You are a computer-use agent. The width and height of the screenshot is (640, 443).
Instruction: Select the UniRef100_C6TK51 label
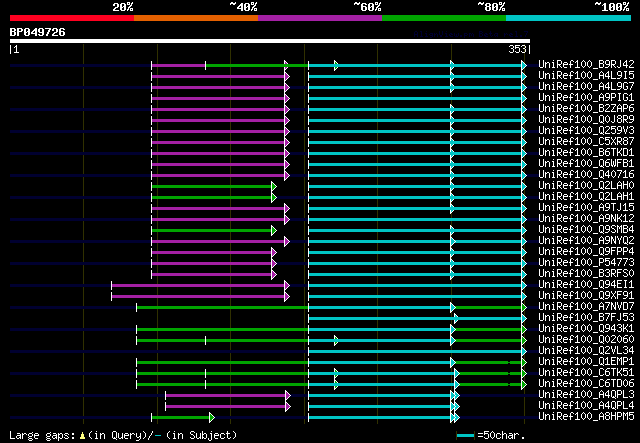coord(586,373)
